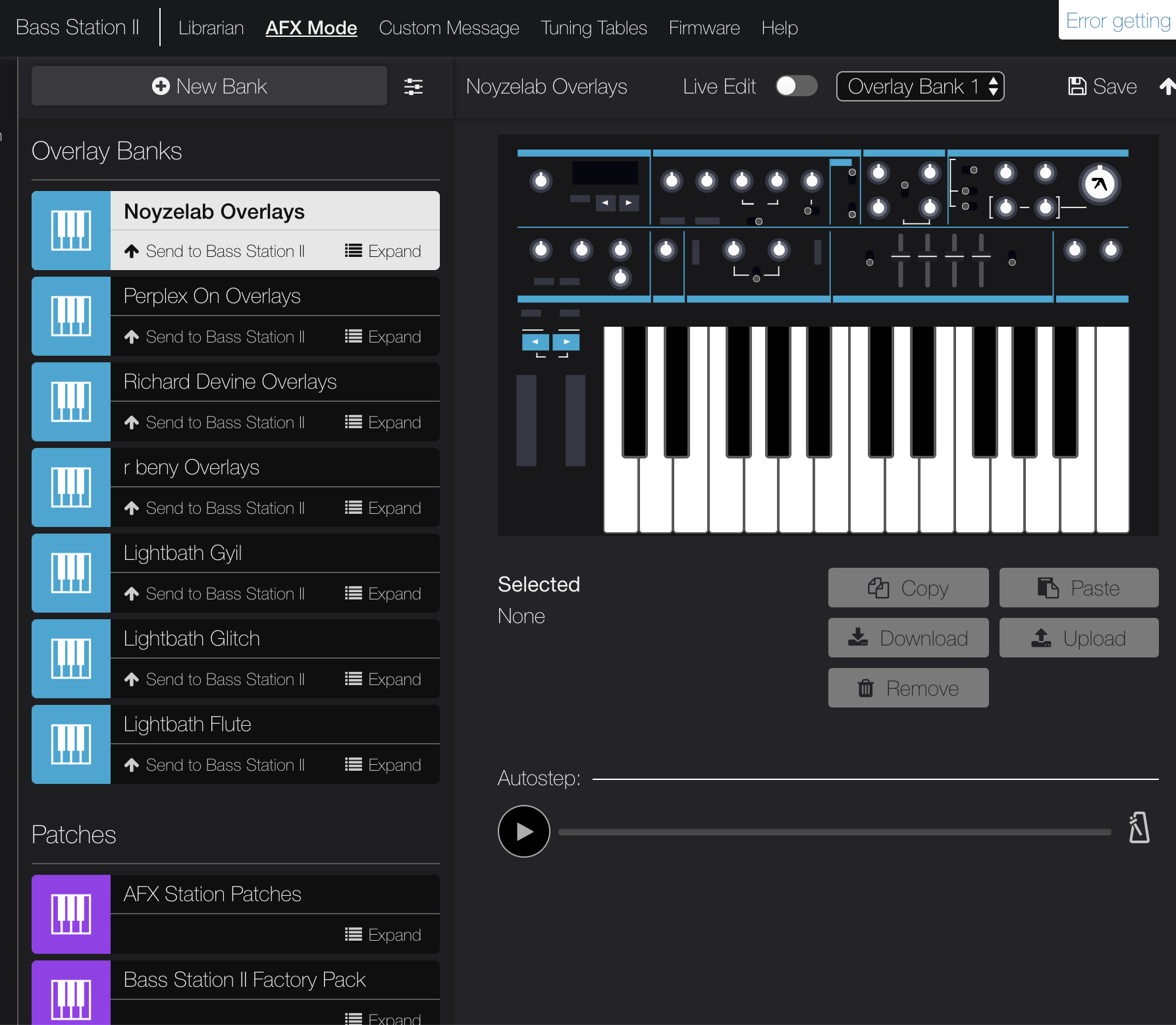Open the bank settings sliders icon
The image size is (1176, 1025).
414,86
